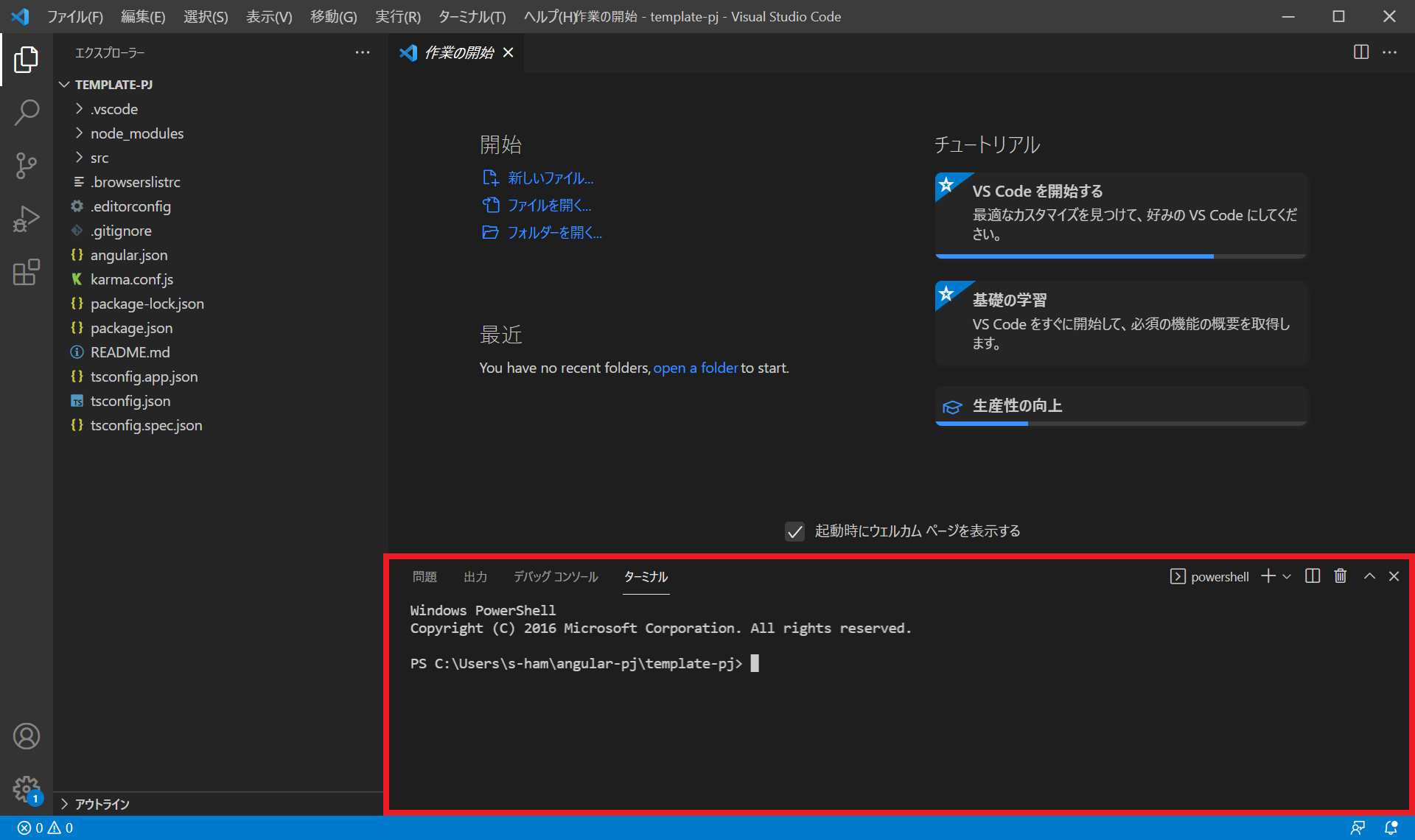
Task: Split the terminal panel
Action: click(1313, 576)
